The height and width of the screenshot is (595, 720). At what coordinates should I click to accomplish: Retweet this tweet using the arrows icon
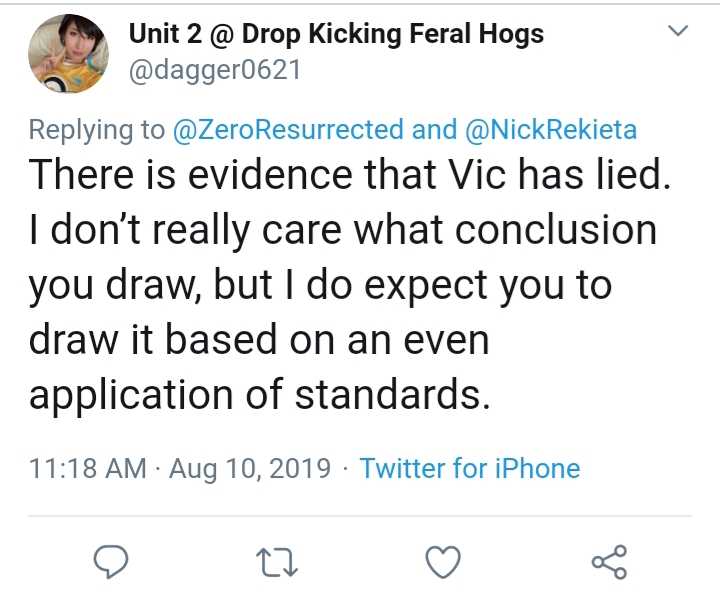click(x=277, y=562)
